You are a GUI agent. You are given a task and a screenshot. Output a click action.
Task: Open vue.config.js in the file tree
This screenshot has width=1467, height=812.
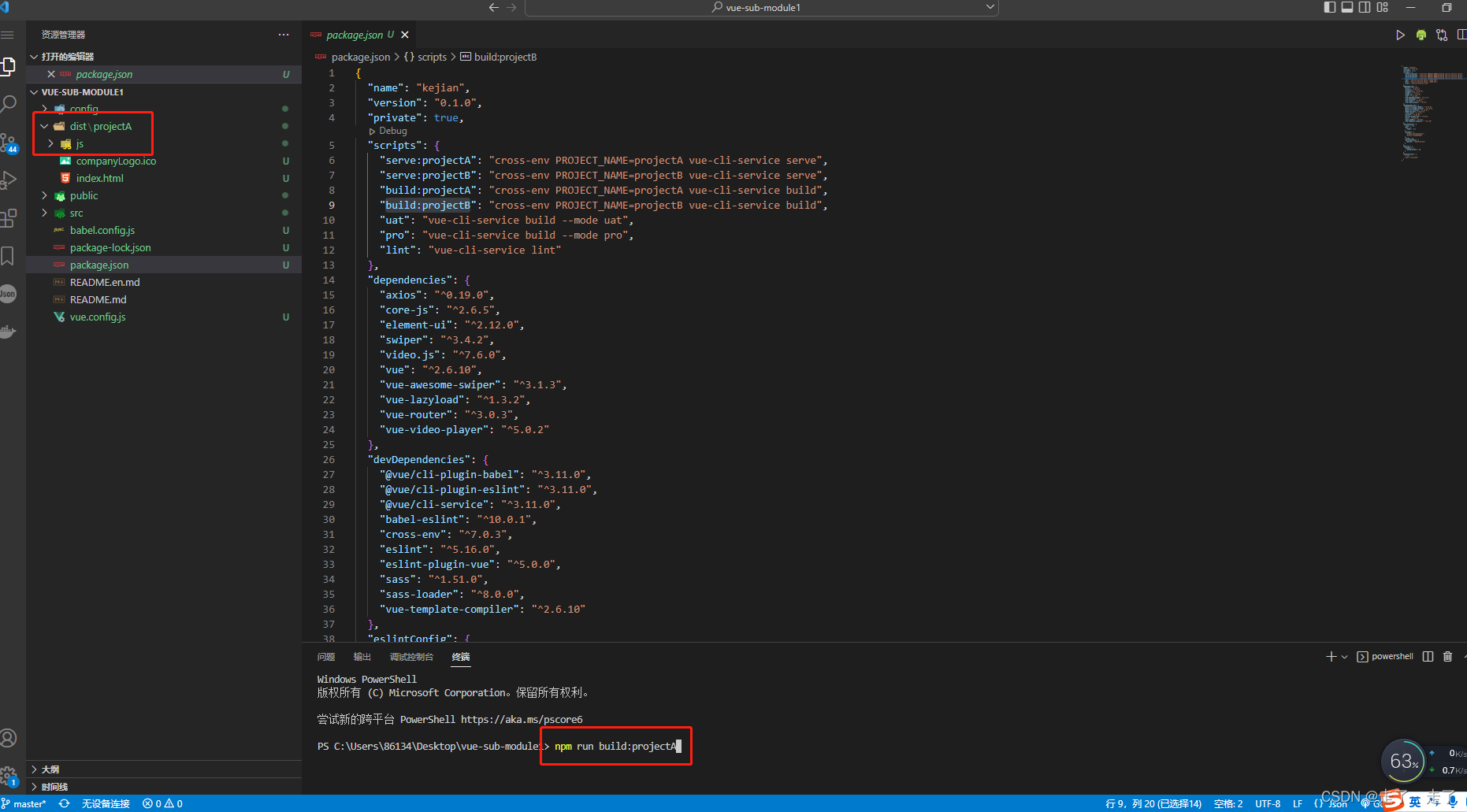tap(164, 317)
